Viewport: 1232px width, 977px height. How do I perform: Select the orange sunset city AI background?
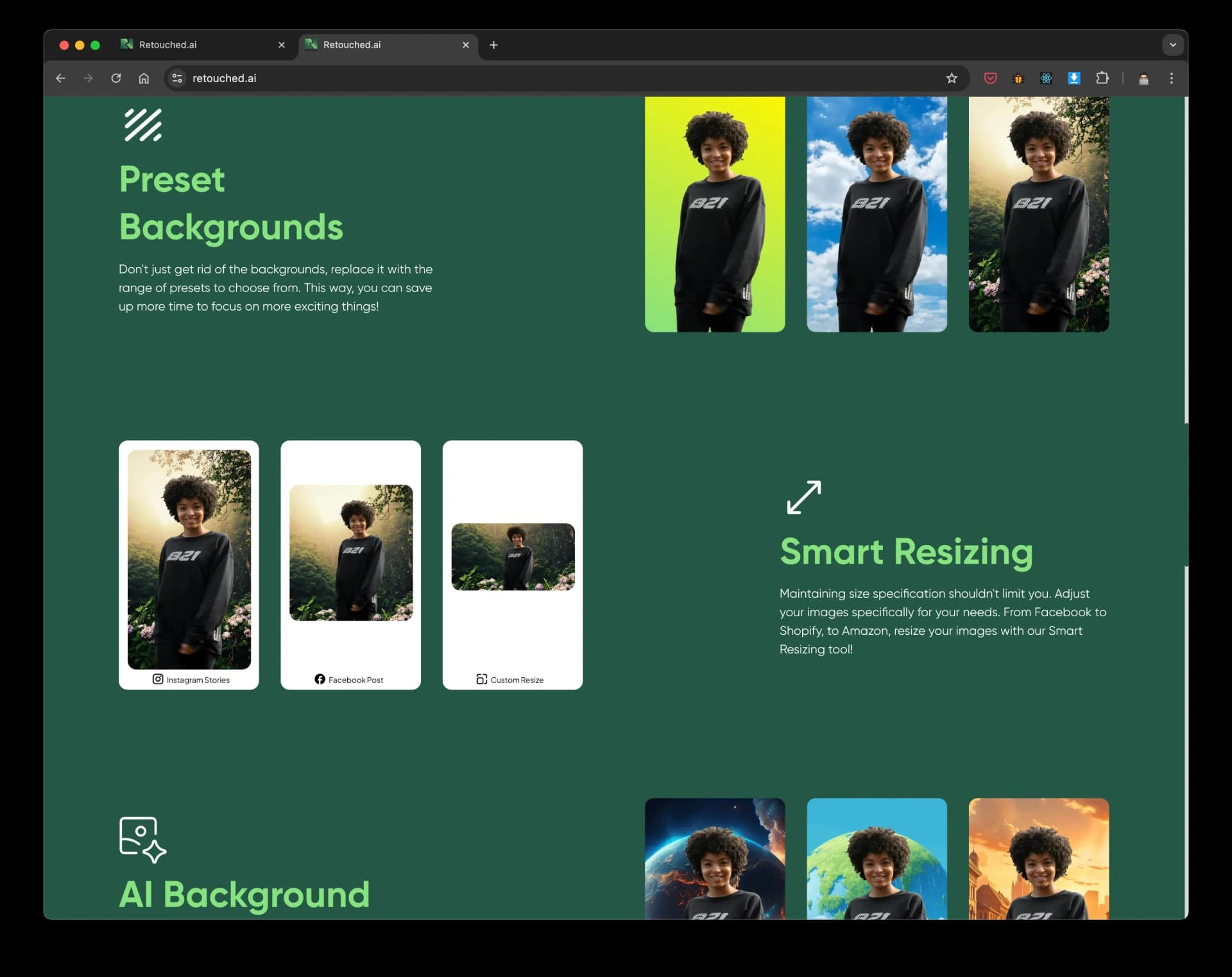click(1039, 859)
